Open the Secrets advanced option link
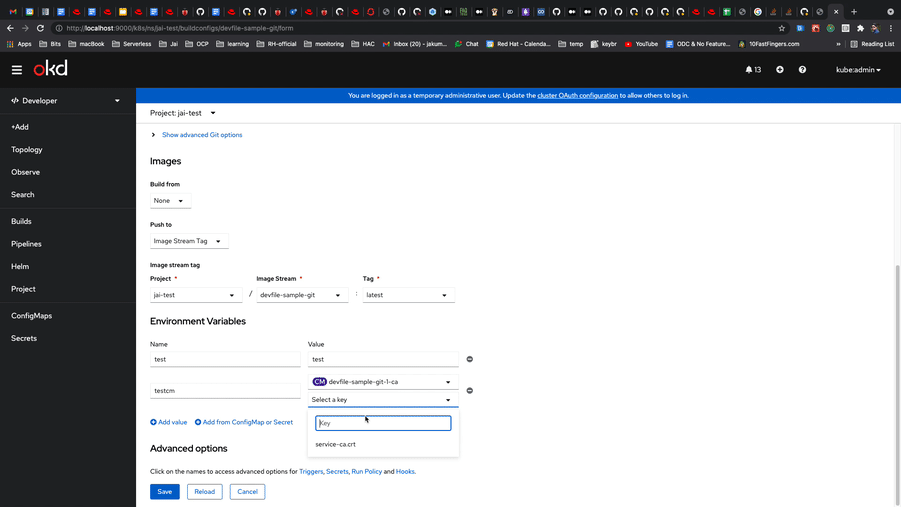Screen dimensions: 901x507 click(337, 471)
